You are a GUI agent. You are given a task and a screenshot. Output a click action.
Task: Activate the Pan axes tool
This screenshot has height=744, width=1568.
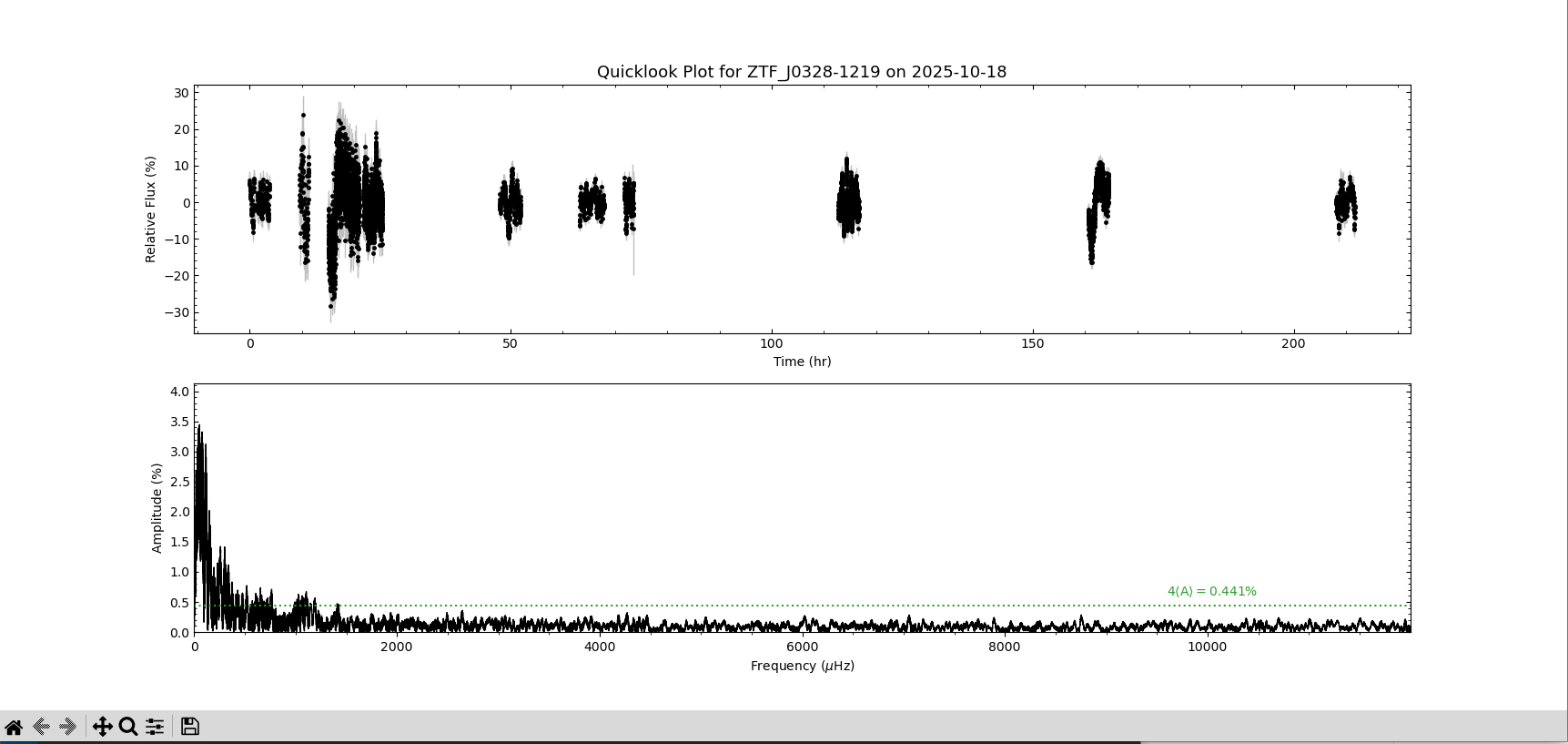(x=102, y=727)
